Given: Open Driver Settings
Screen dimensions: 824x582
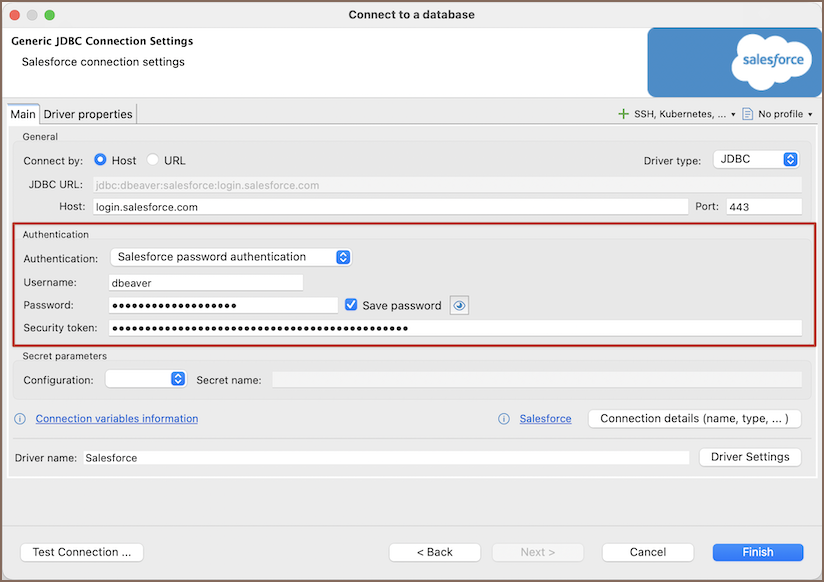Looking at the screenshot, I should click(750, 457).
